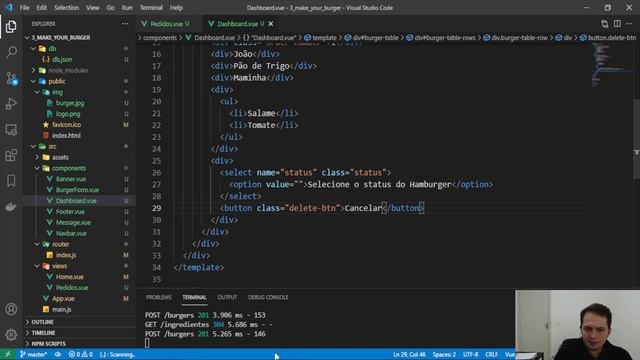Screen dimensions: 640x360
Task: Open the Bookmarks view icon
Action: click(11, 181)
